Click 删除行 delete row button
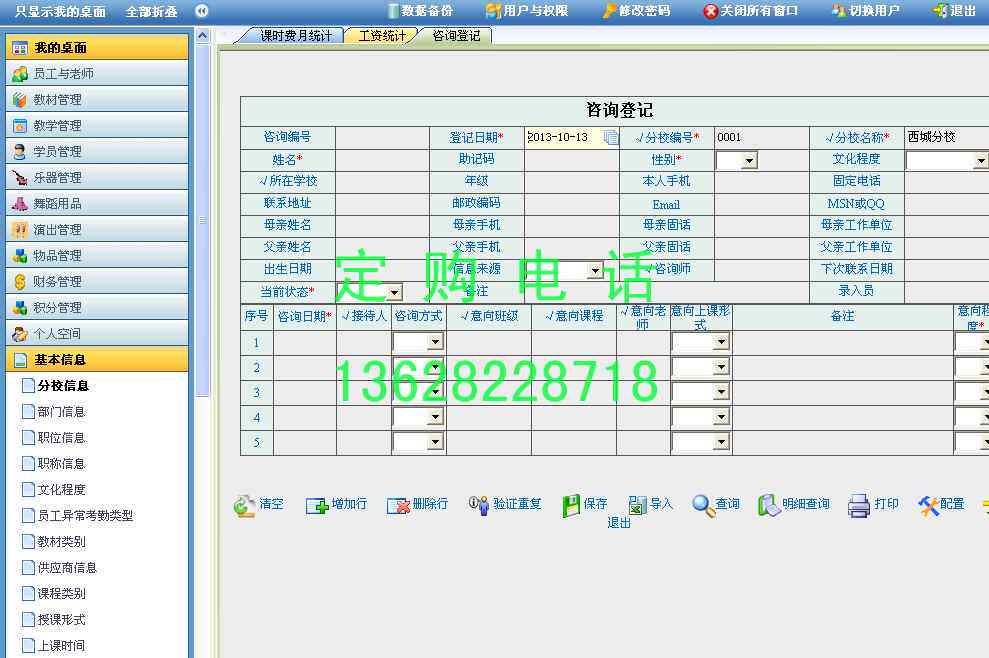989x658 pixels. [418, 505]
